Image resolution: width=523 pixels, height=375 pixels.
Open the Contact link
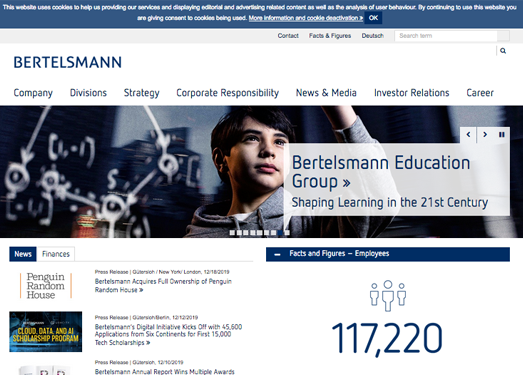(288, 36)
